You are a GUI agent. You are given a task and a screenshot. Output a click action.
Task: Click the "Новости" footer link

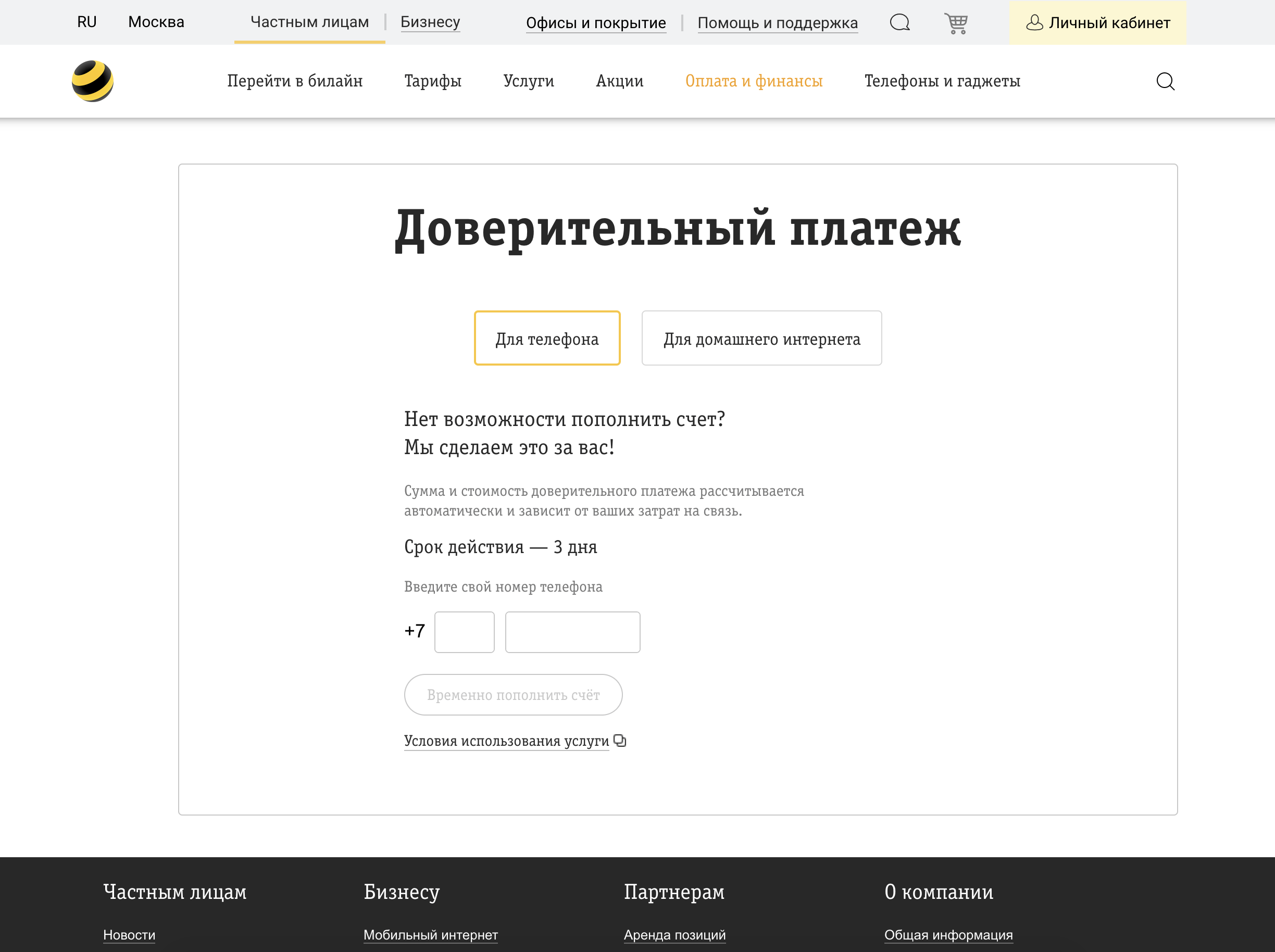coord(129,935)
